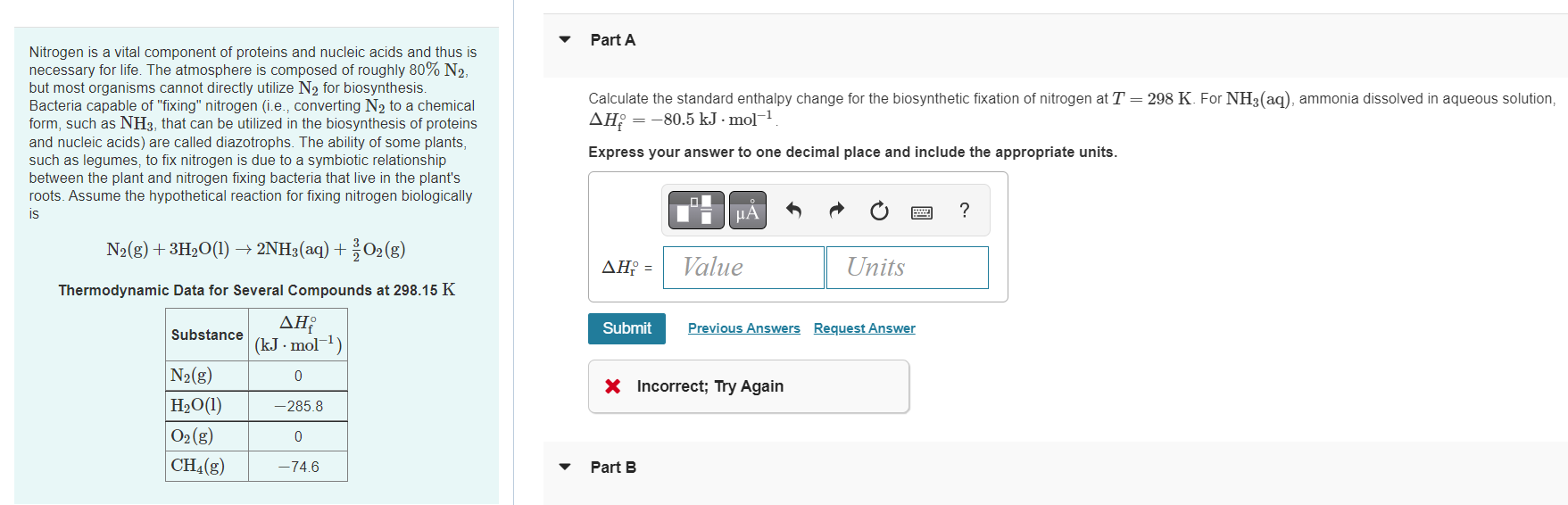Open the Previous Answers link

click(743, 328)
